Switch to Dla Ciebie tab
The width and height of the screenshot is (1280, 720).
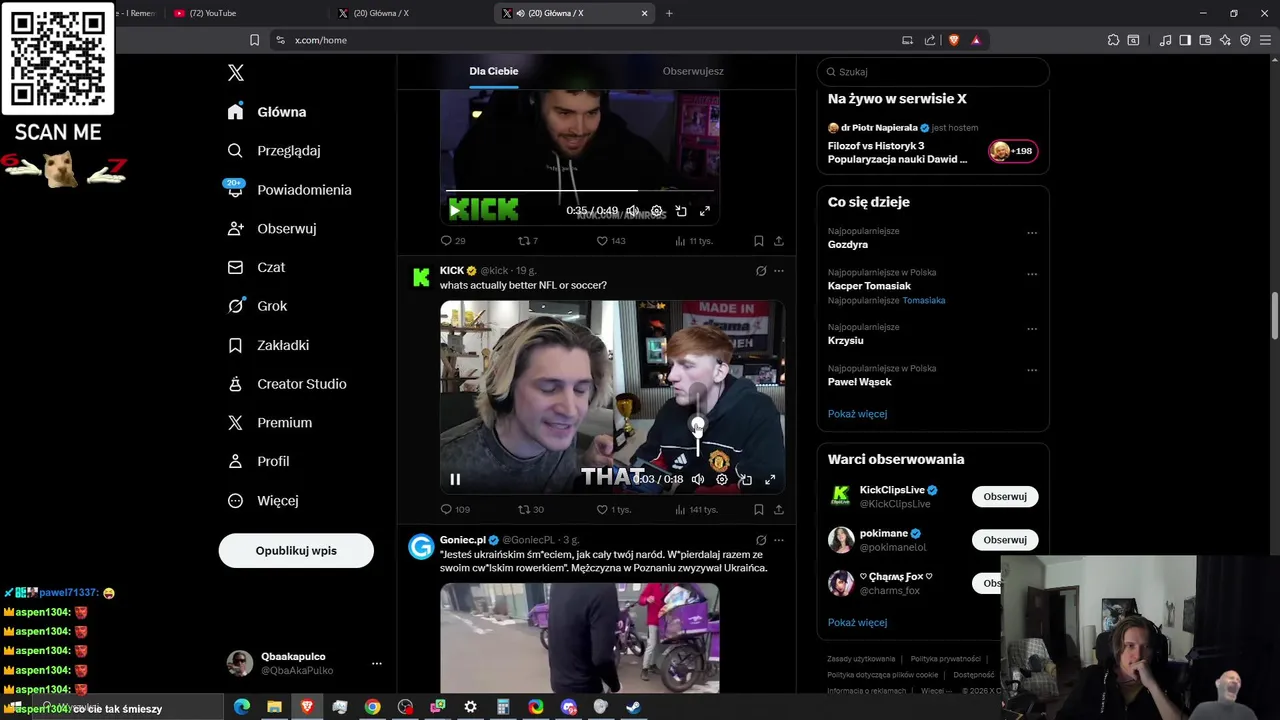[x=494, y=72]
